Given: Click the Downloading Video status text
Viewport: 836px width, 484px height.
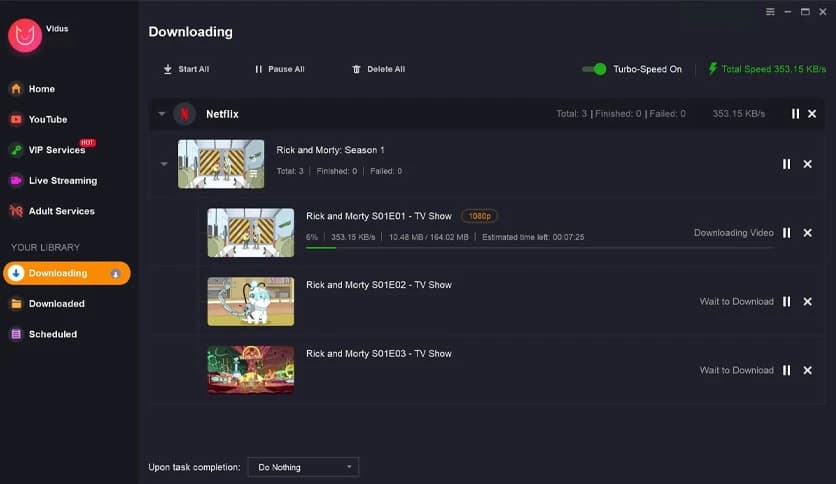Looking at the screenshot, I should [734, 233].
